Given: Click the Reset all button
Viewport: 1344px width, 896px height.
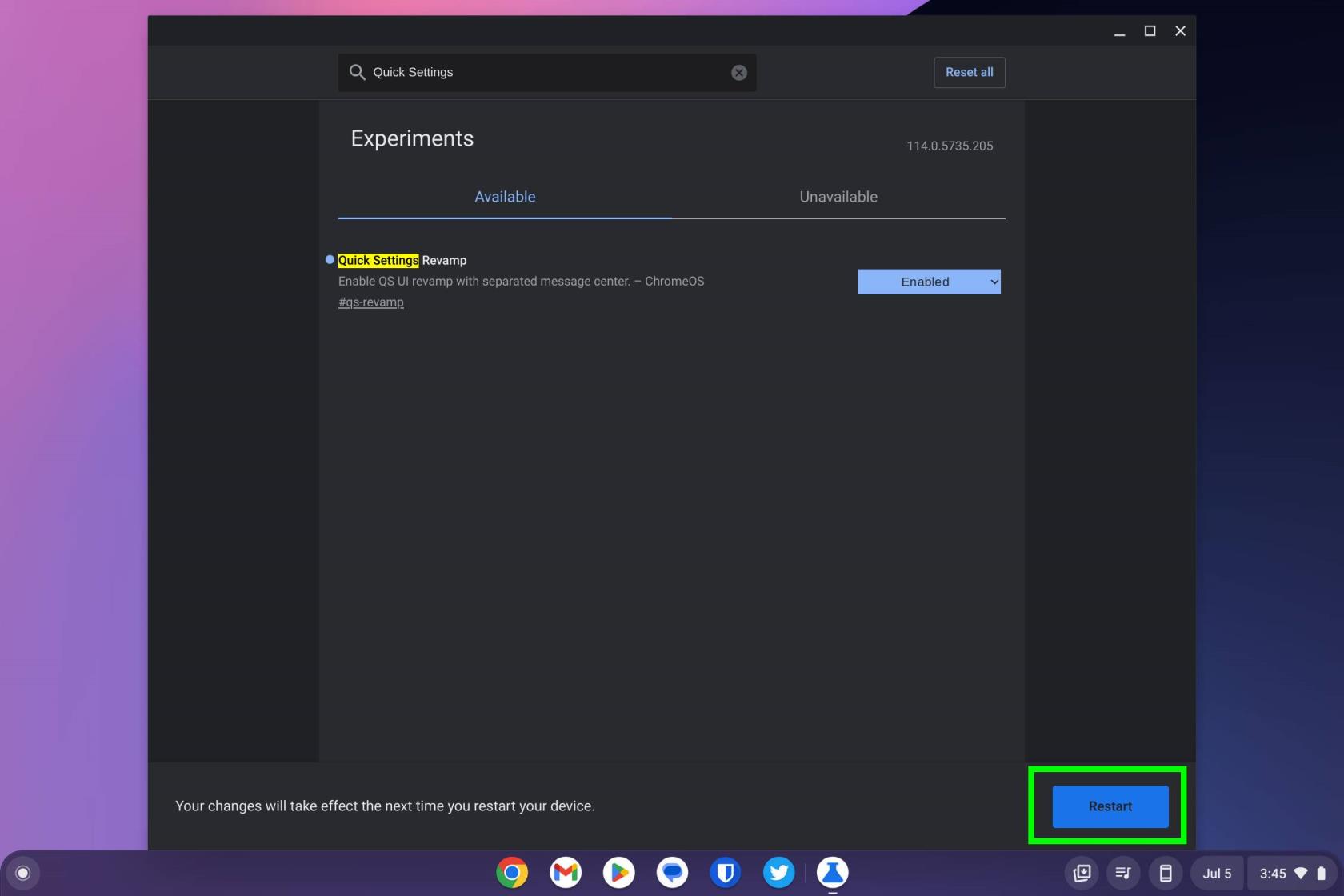Looking at the screenshot, I should tap(969, 72).
